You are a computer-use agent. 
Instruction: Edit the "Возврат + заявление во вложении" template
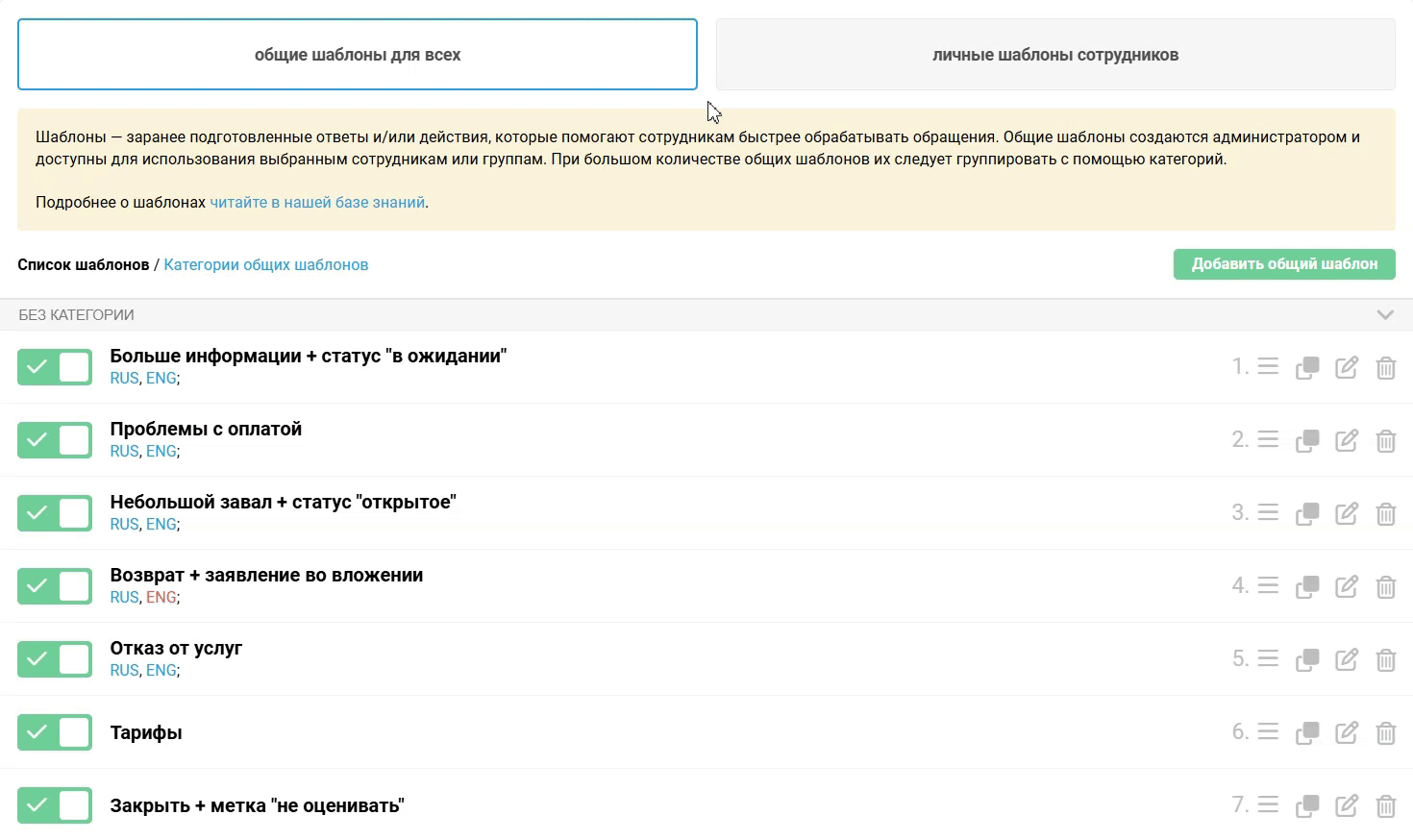[1347, 586]
